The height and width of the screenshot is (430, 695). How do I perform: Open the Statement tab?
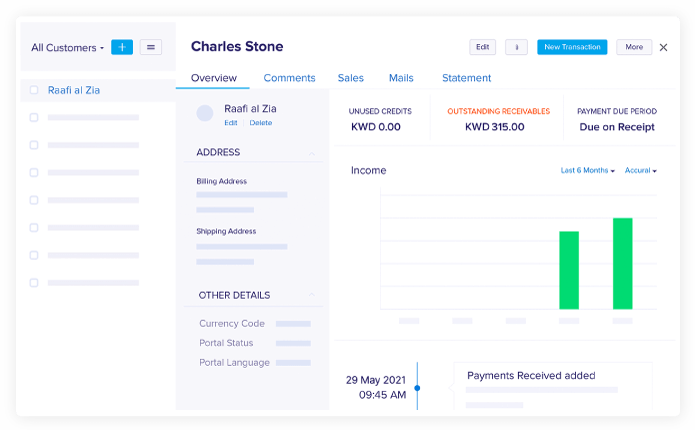(x=466, y=78)
